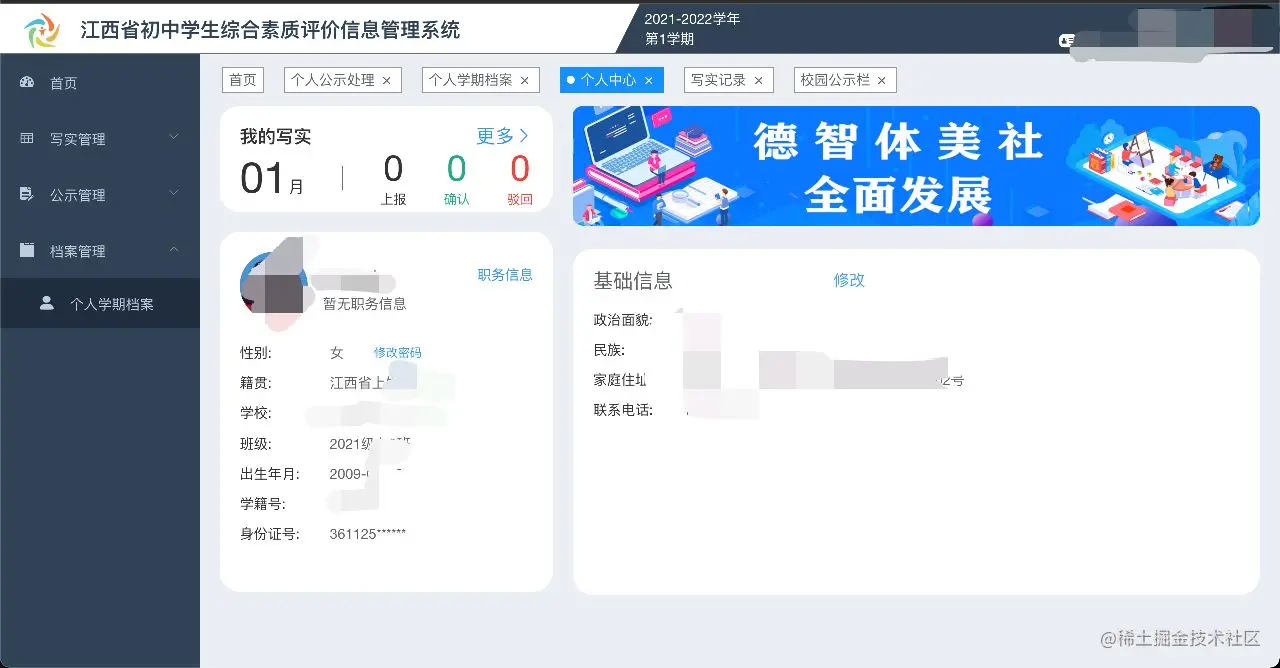The height and width of the screenshot is (668, 1280).
Task: Open 更多 to view all 写实 records
Action: pos(497,135)
